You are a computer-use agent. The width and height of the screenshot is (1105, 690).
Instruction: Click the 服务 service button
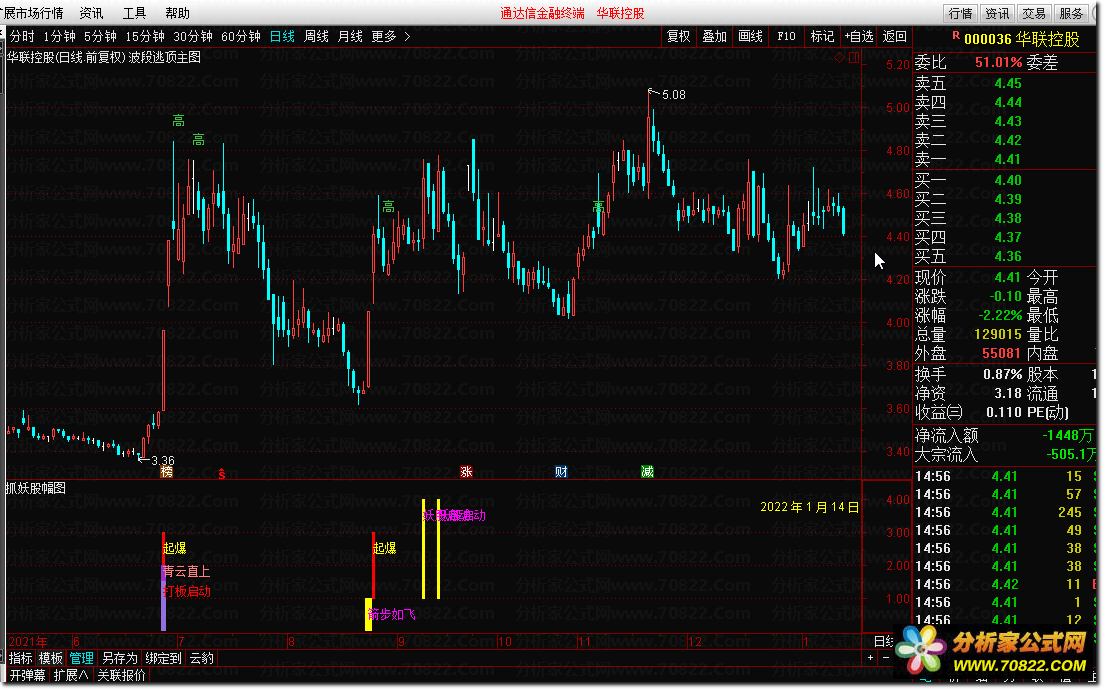coord(1070,13)
